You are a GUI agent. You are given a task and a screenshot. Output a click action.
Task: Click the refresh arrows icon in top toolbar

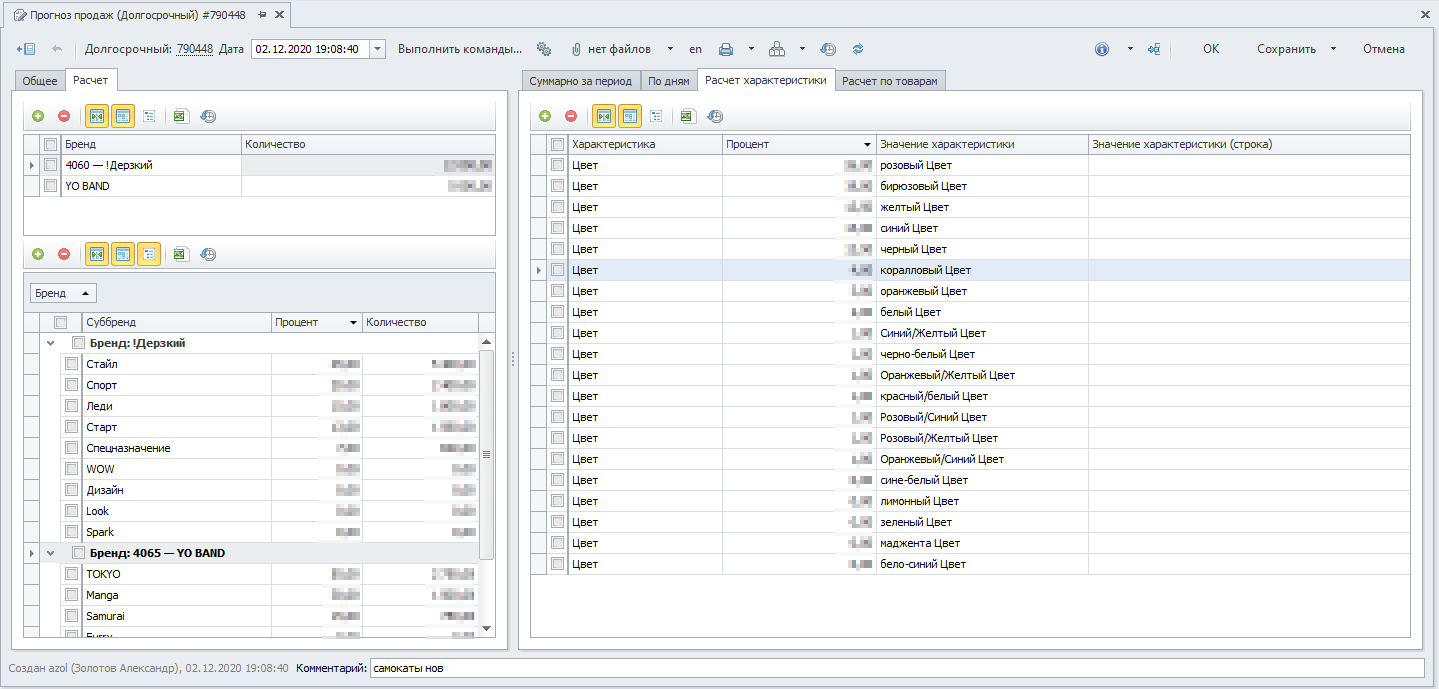(x=857, y=49)
